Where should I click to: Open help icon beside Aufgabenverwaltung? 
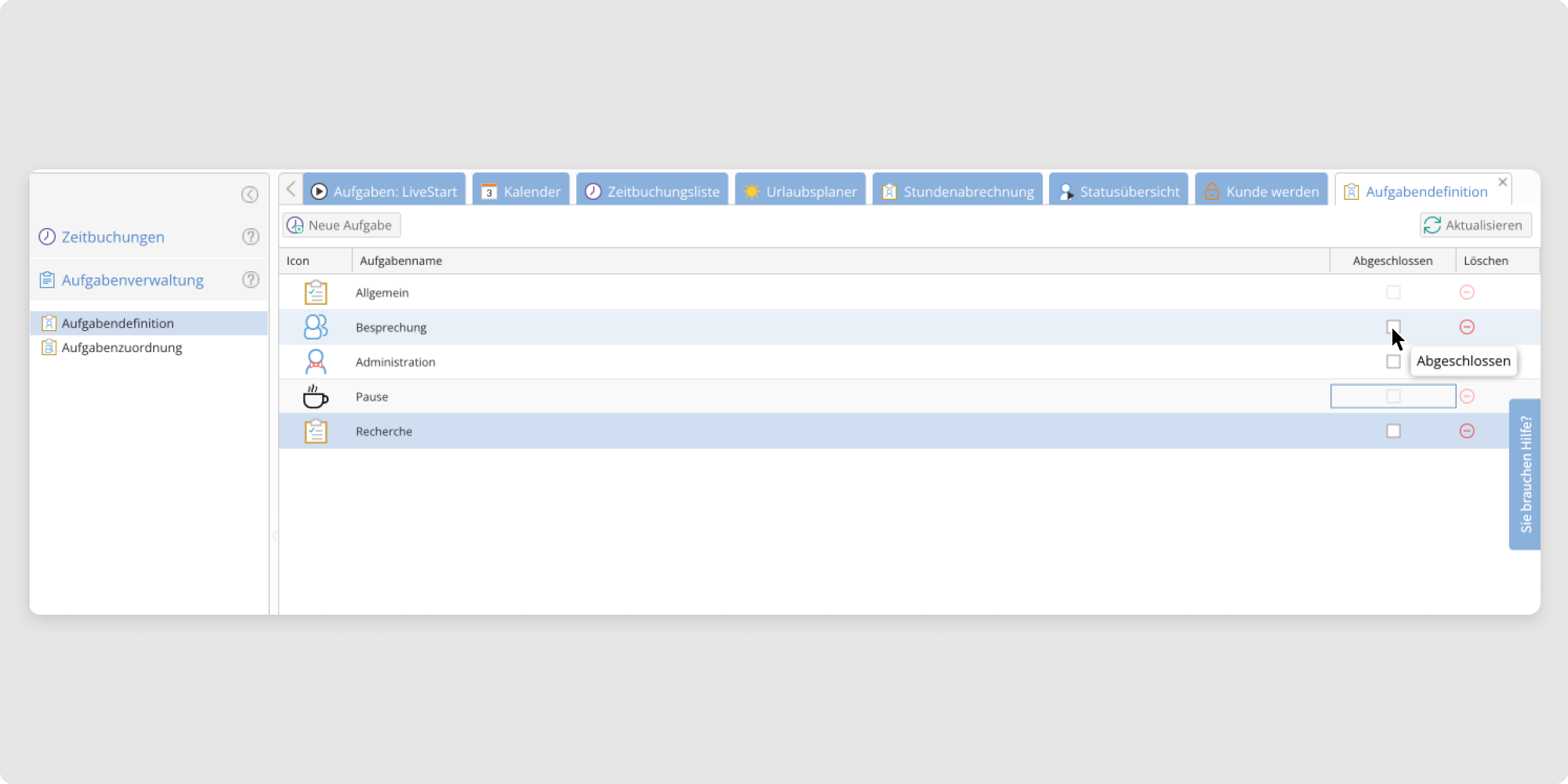coord(250,280)
